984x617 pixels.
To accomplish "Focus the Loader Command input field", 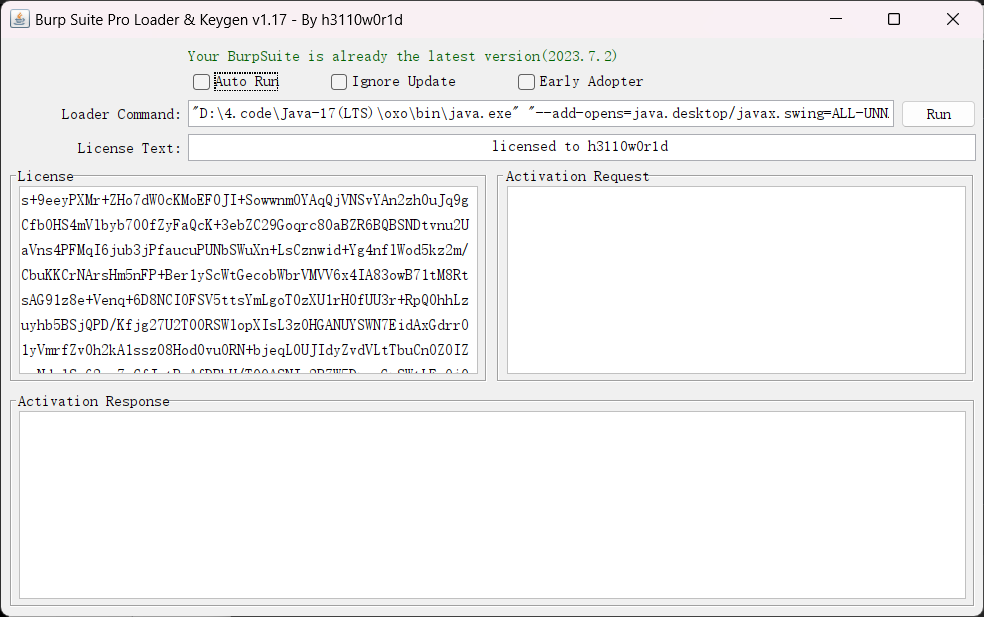I will coord(540,114).
